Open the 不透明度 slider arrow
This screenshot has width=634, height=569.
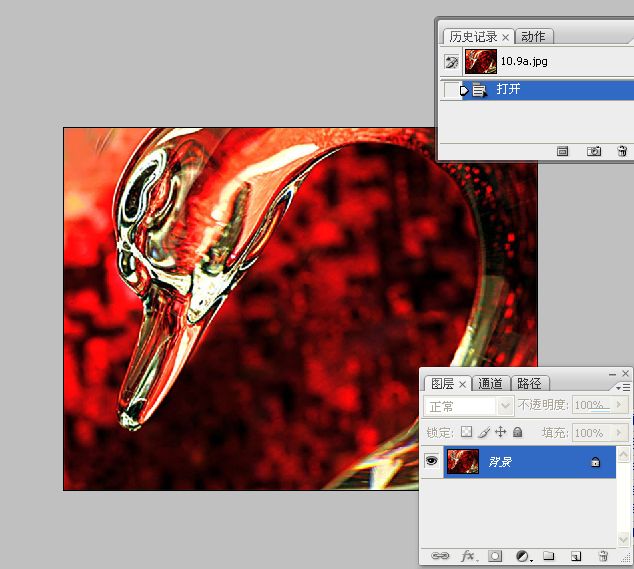click(x=619, y=404)
